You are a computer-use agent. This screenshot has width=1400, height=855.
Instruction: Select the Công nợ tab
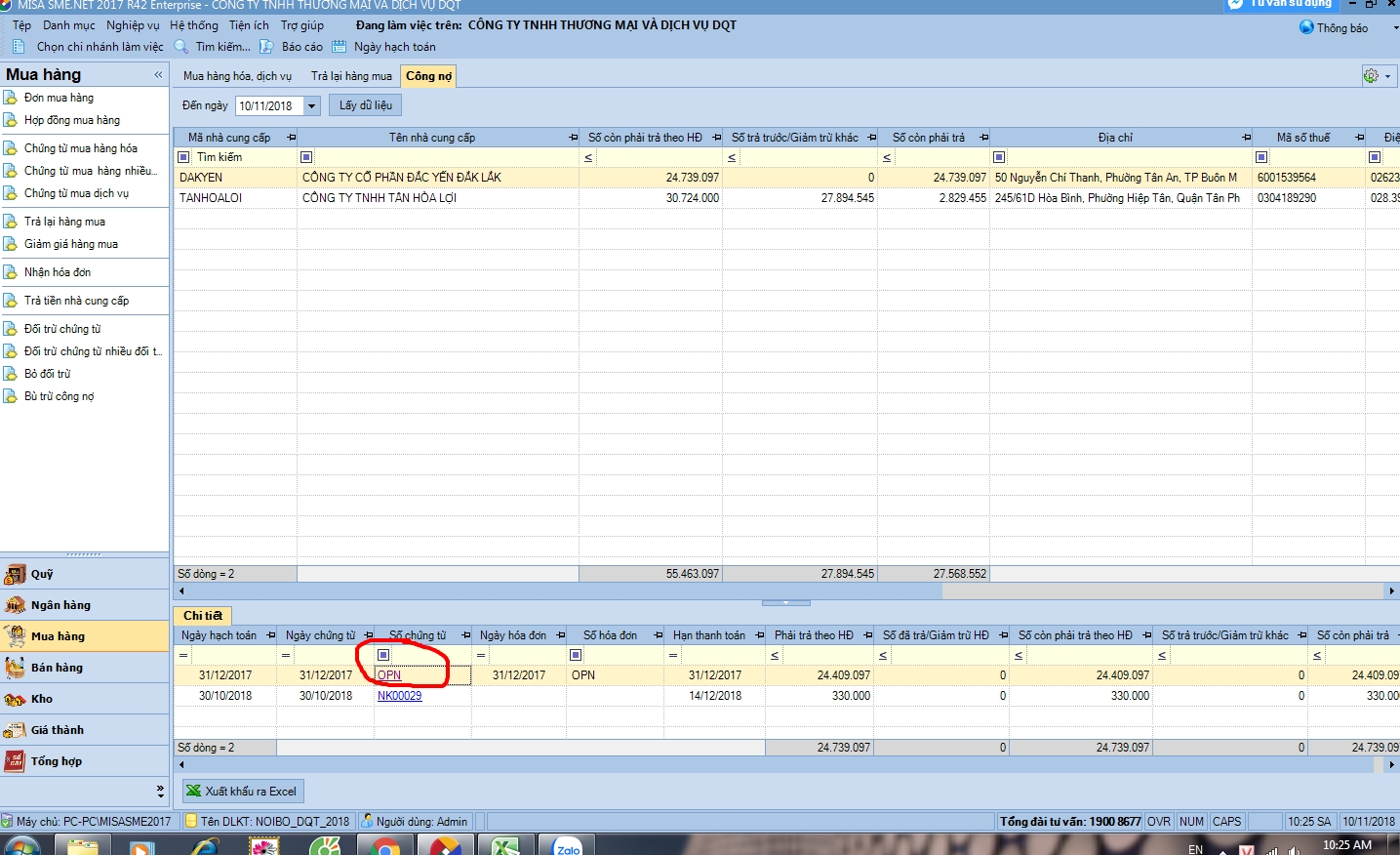click(428, 76)
